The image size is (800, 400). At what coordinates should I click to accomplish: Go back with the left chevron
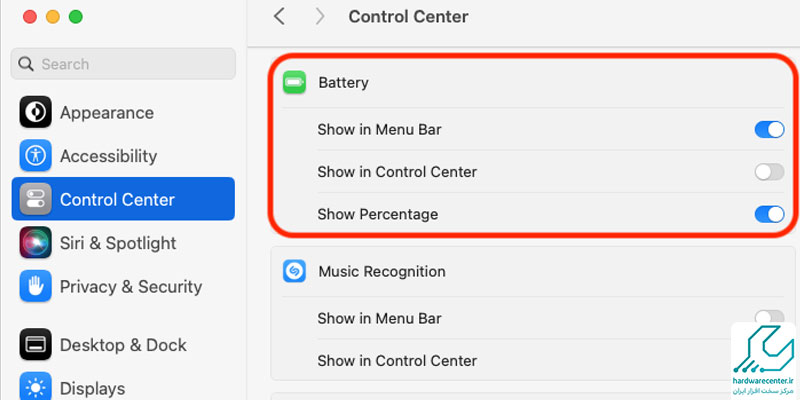click(279, 16)
